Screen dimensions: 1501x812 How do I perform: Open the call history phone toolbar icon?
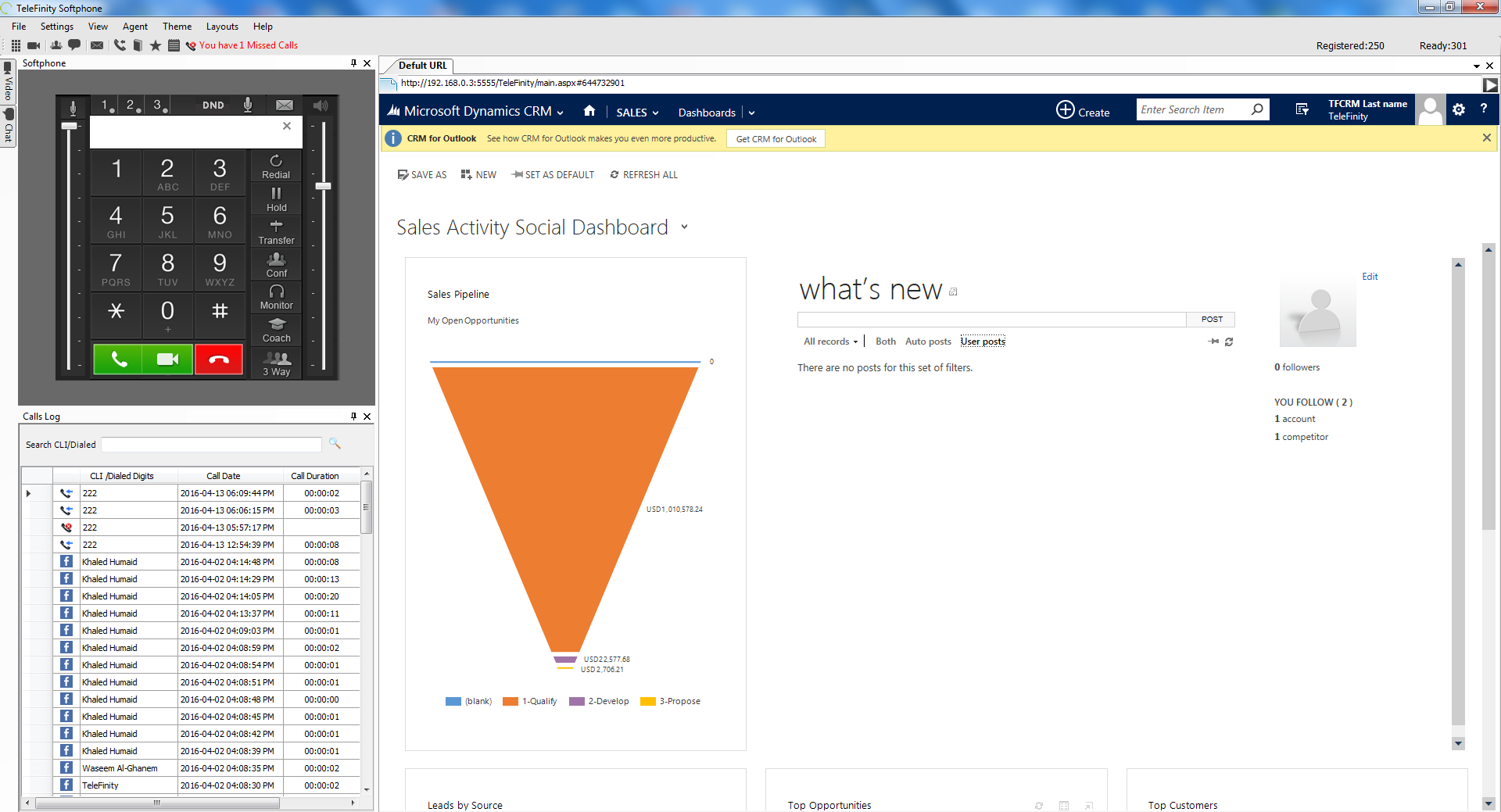[120, 45]
